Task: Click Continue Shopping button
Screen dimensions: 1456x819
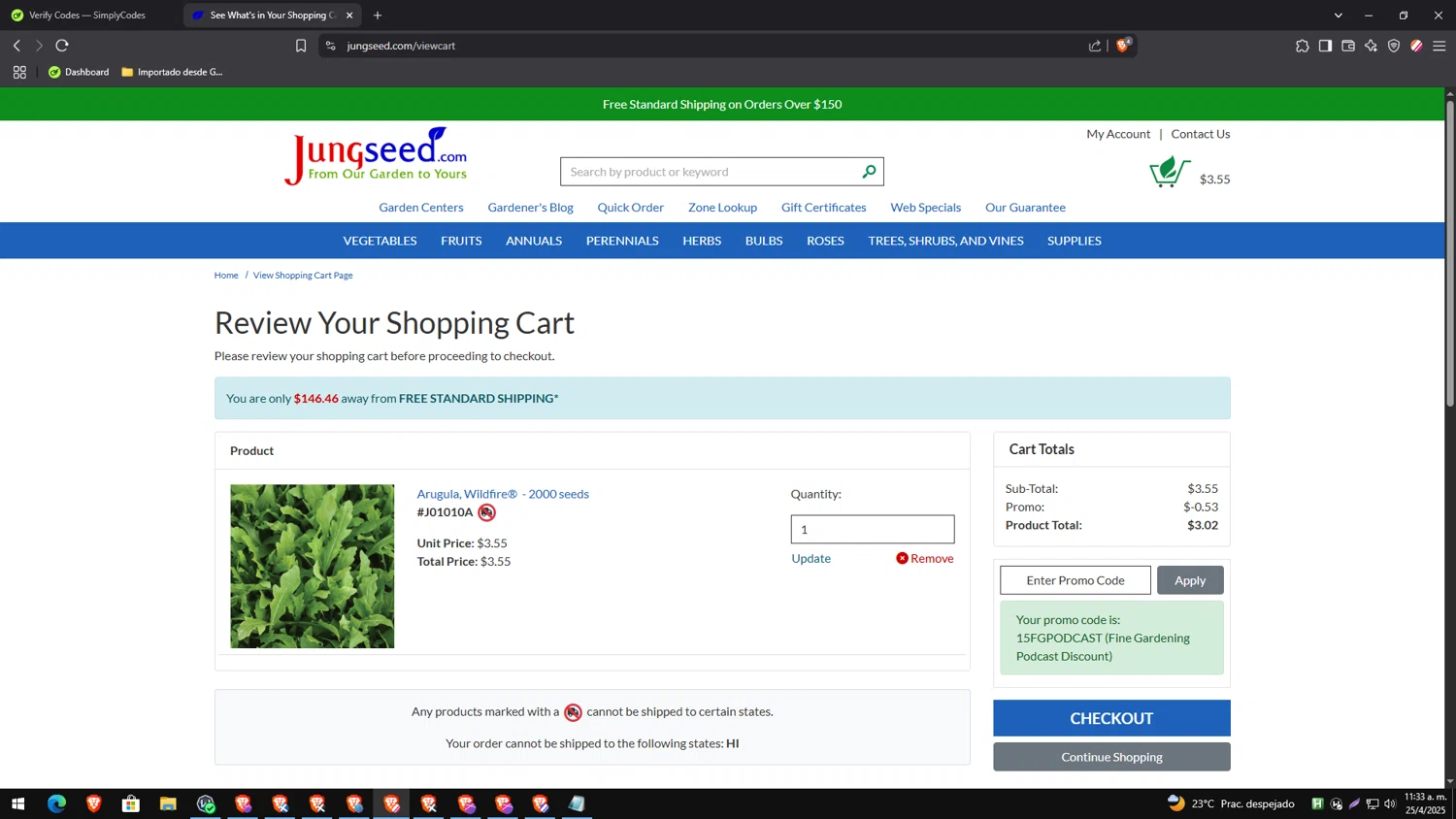Action: (x=1111, y=757)
